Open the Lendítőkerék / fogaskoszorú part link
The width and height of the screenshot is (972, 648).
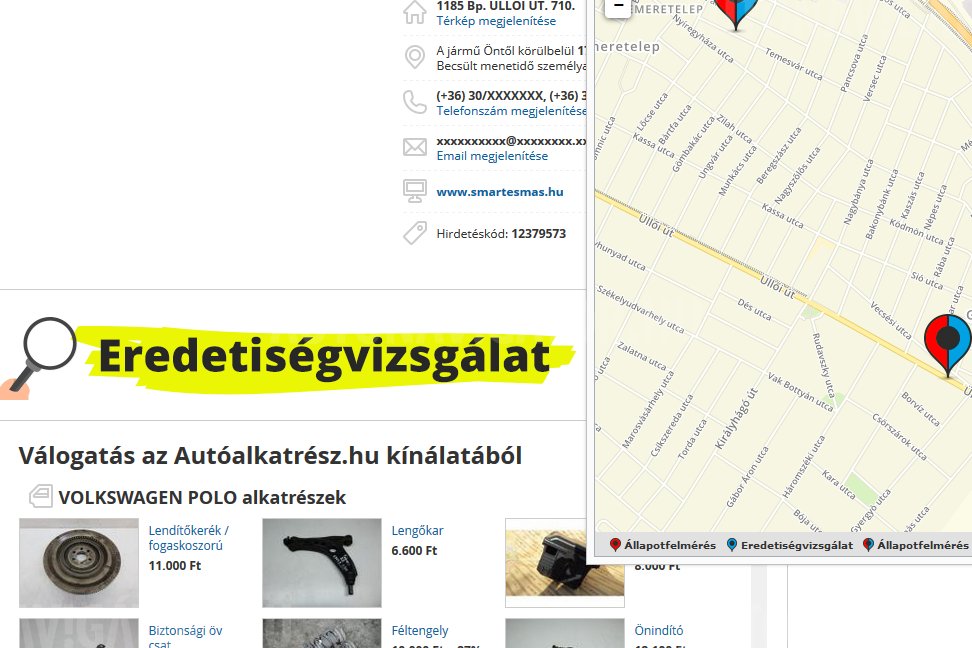point(188,538)
